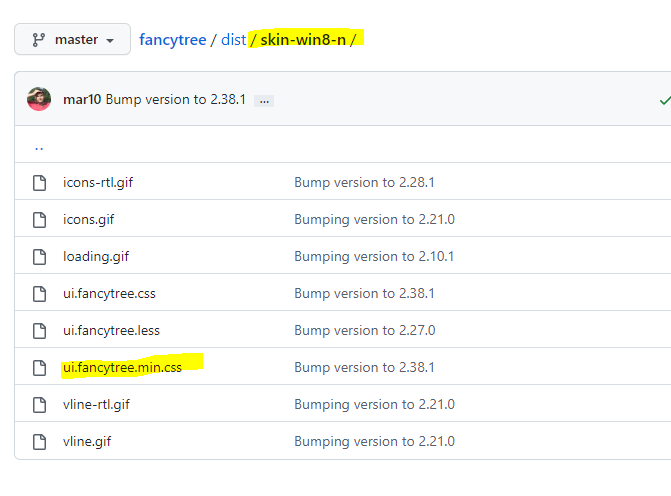The width and height of the screenshot is (671, 496).
Task: Open the latest commit message Bump version to 2.38.1
Action: click(x=175, y=99)
